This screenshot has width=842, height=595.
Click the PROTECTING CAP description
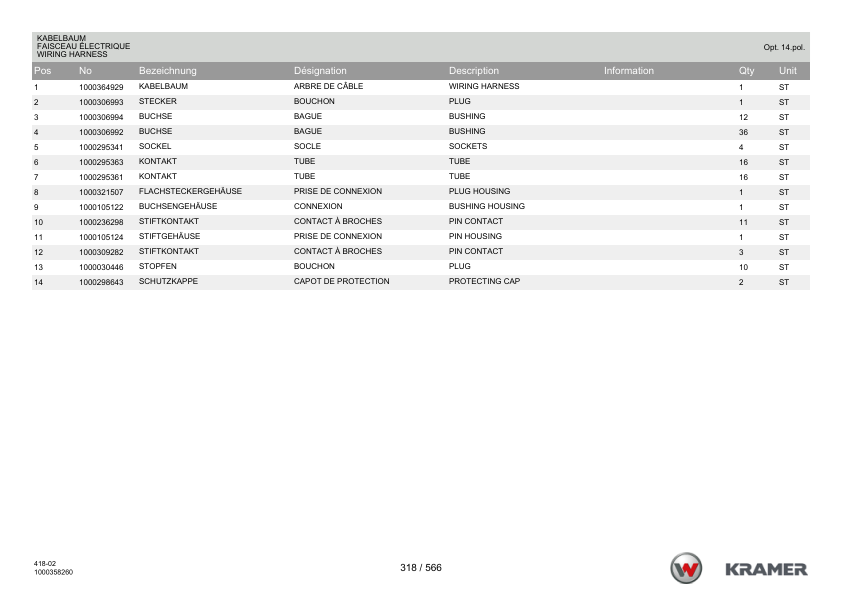[x=484, y=282]
